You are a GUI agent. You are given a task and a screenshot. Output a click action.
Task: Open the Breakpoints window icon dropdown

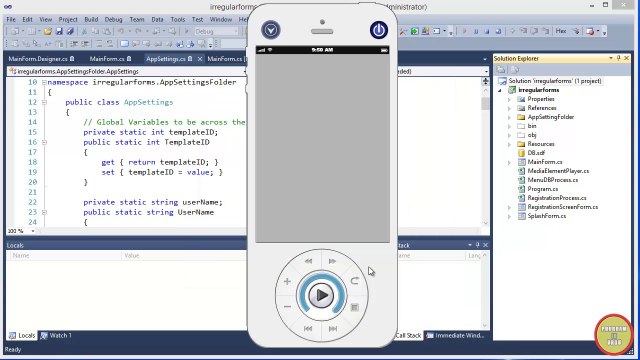[x=598, y=31]
